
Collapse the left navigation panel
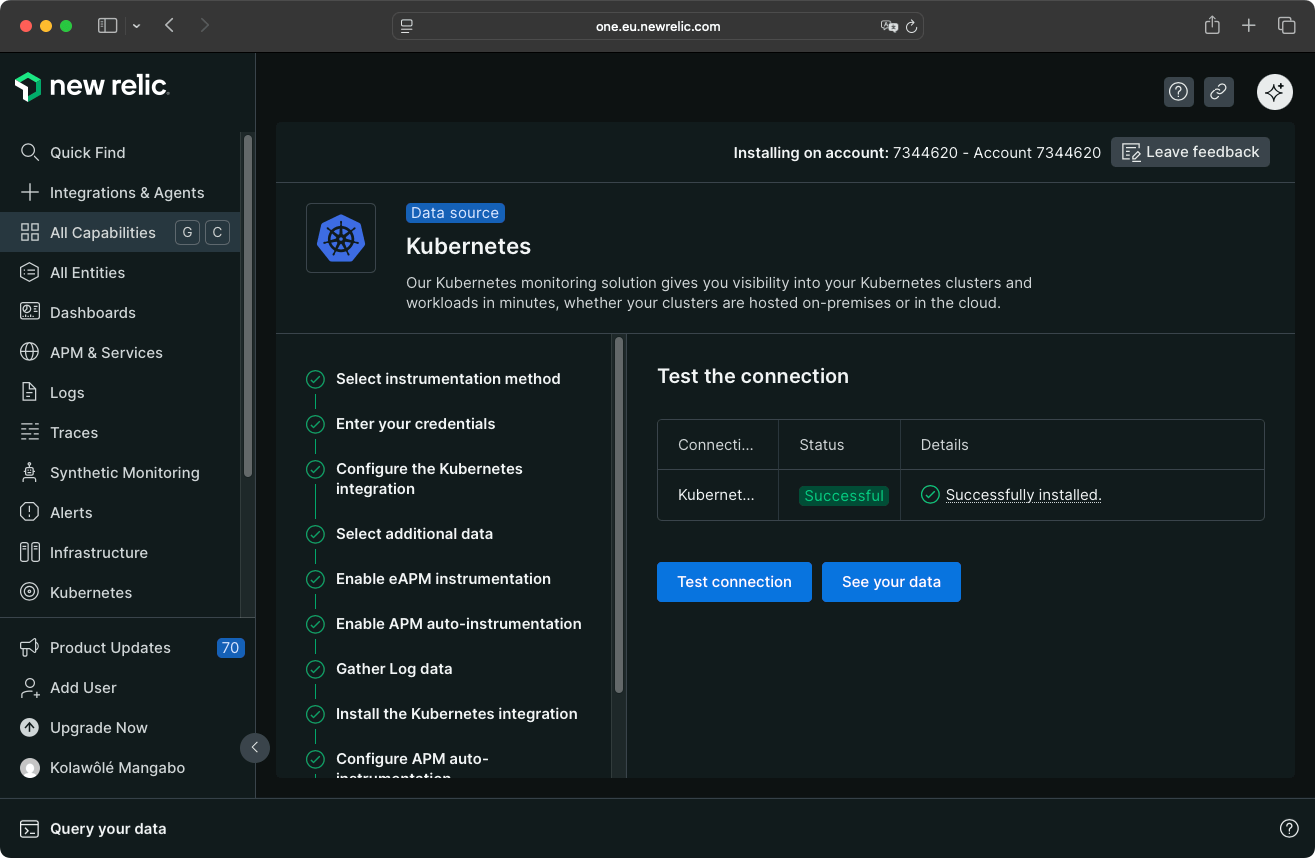(x=255, y=747)
